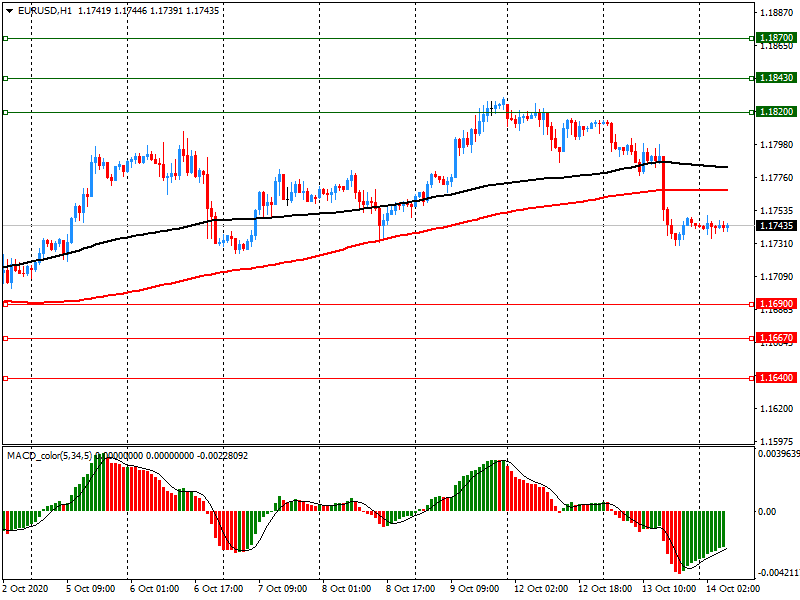The height and width of the screenshot is (600, 800).
Task: Click the 1.17090 price scale value
Action: click(x=777, y=277)
